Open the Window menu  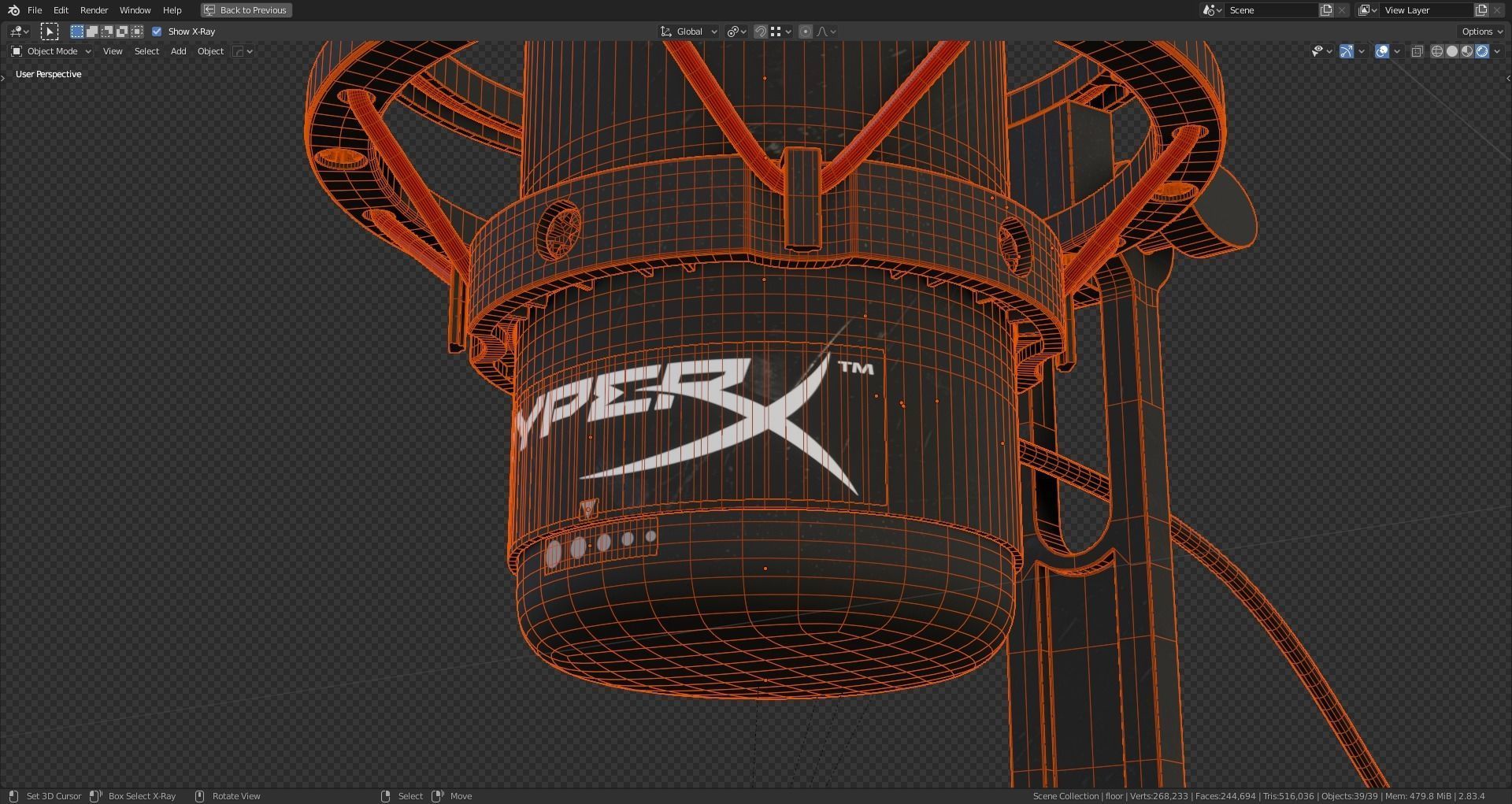(x=135, y=10)
